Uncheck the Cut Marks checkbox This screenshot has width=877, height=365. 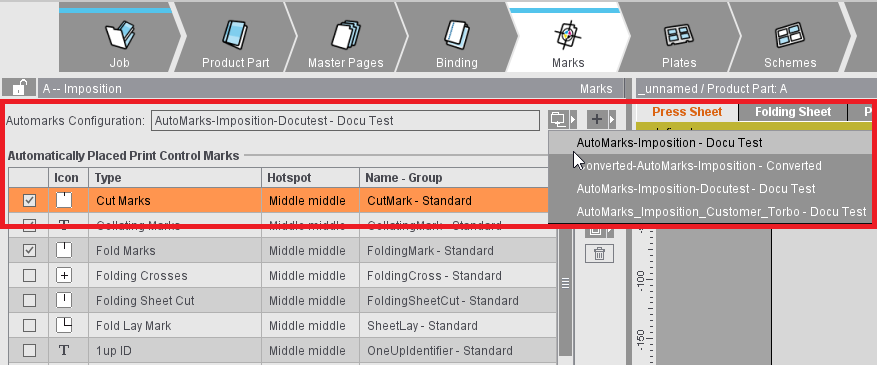[29, 200]
